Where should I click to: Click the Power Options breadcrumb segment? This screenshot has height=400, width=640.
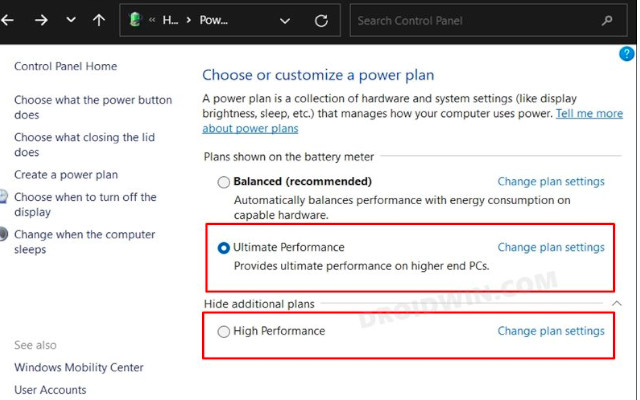[213, 20]
